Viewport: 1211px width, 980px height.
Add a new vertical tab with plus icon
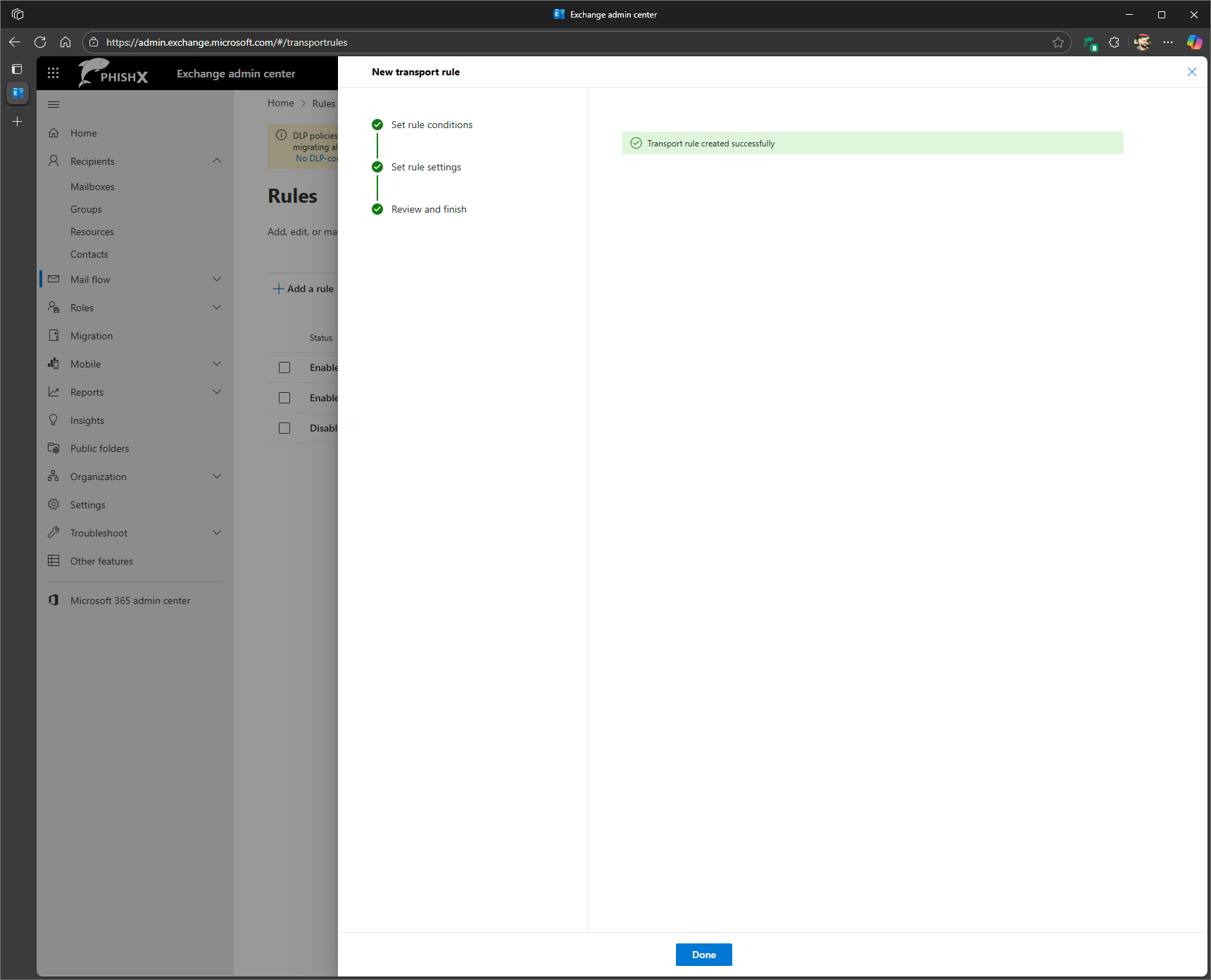[18, 122]
